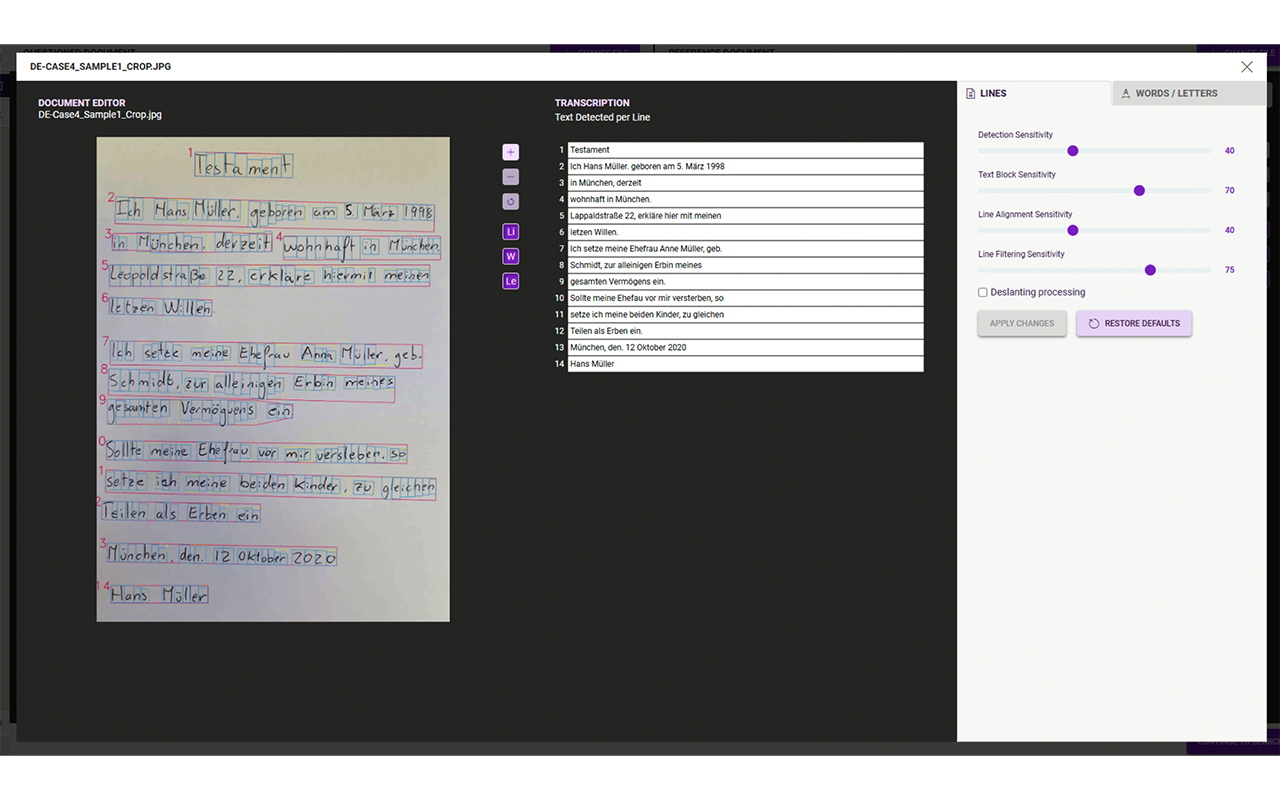Edit transcription line 6 'letzen Willen.'
This screenshot has width=1280, height=800.
pyautogui.click(x=745, y=232)
